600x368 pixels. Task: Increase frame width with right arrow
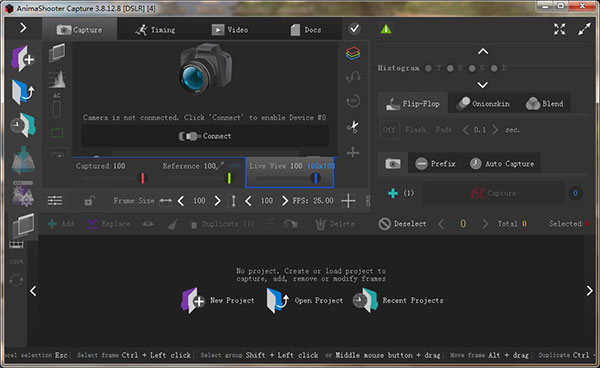[x=217, y=200]
